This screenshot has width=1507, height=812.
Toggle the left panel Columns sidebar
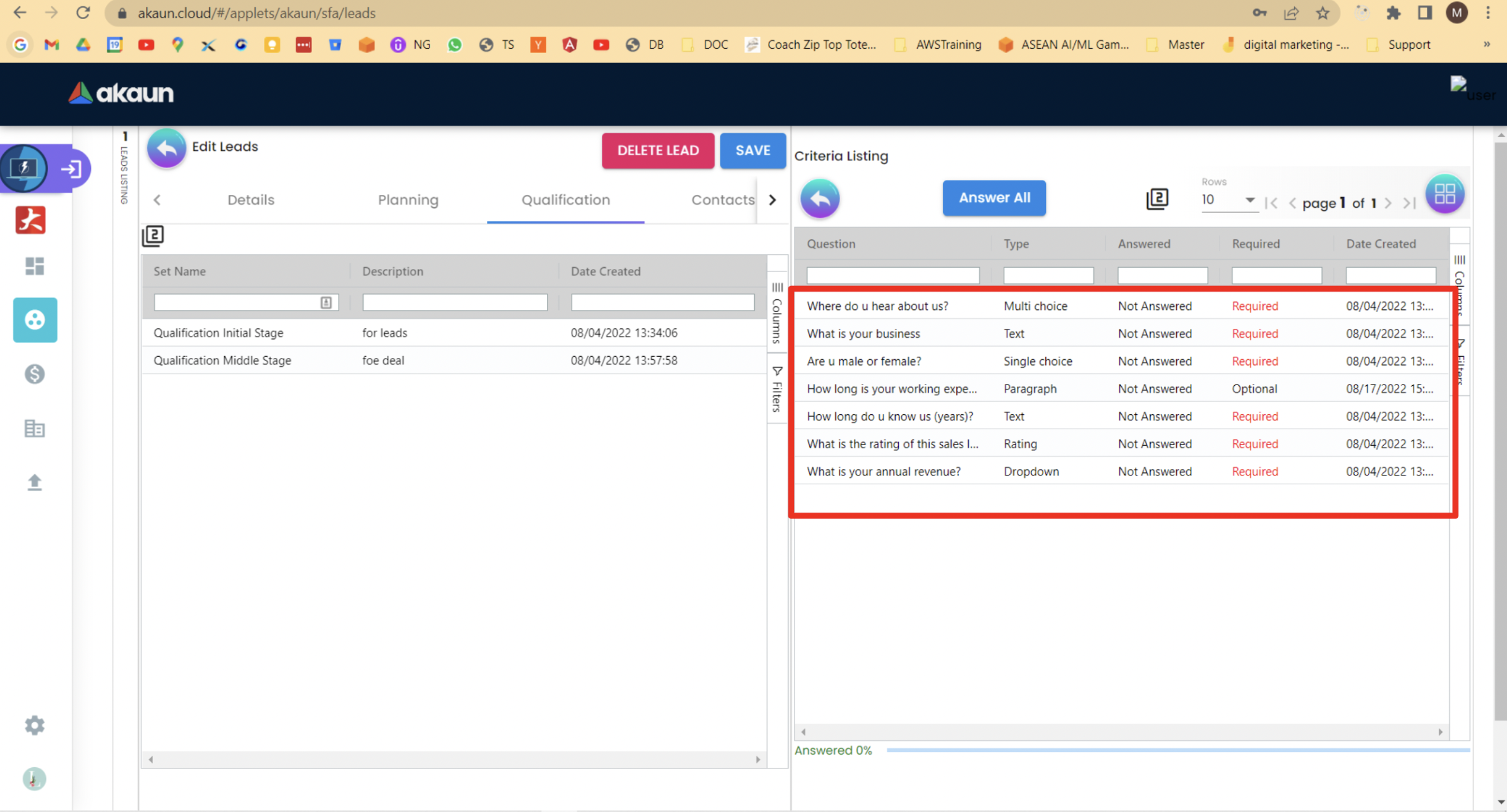[777, 313]
